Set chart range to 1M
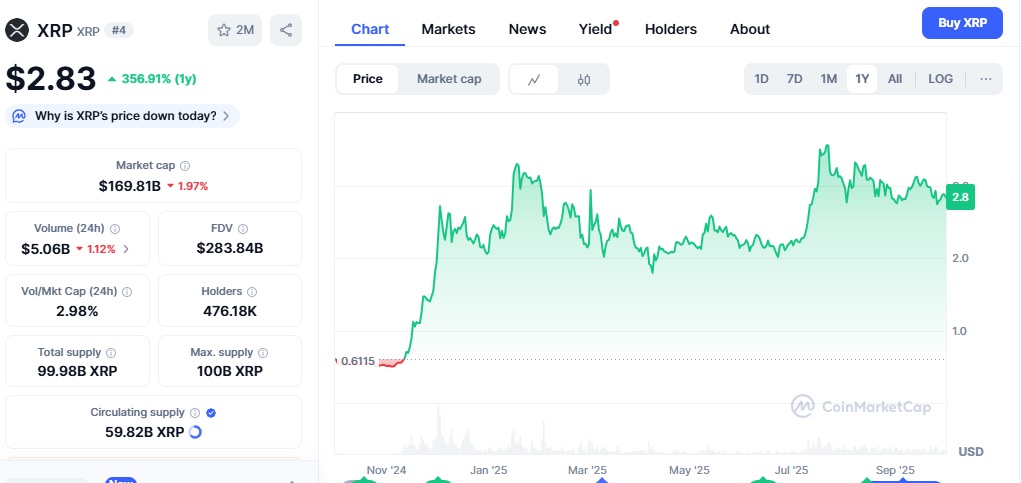 coord(828,79)
